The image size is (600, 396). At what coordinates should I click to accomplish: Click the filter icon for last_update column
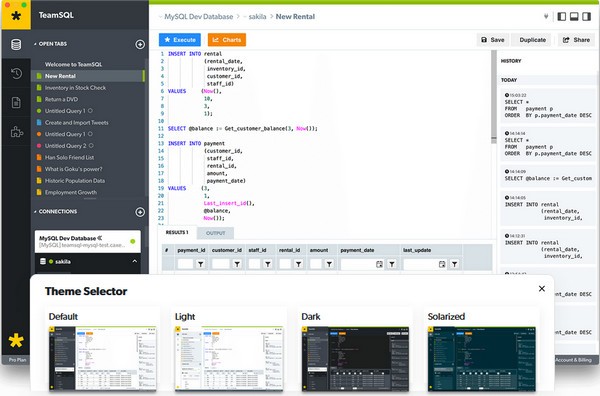coord(454,264)
